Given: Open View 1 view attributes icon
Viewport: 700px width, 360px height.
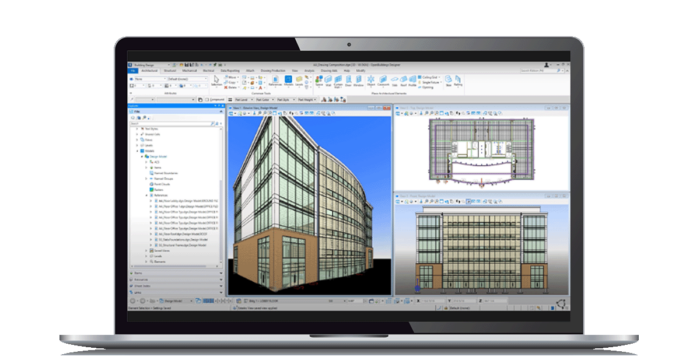Looking at the screenshot, I should click(231, 113).
